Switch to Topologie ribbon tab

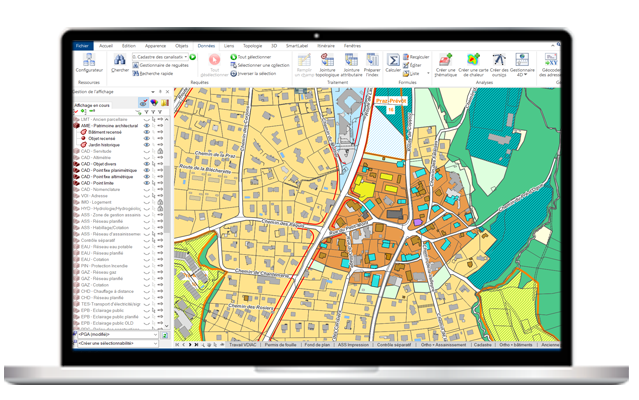[253, 46]
